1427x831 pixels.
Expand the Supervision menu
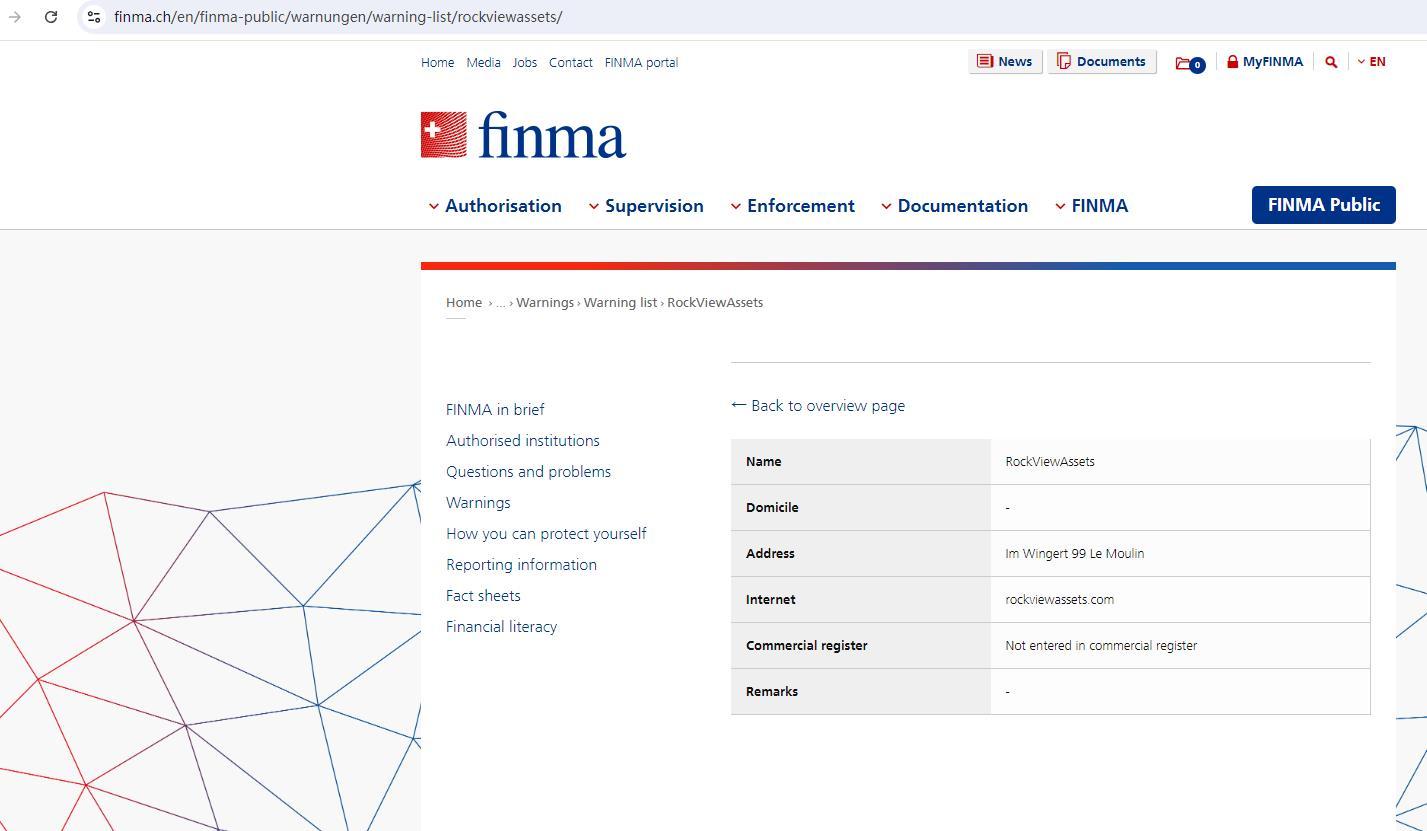point(646,206)
